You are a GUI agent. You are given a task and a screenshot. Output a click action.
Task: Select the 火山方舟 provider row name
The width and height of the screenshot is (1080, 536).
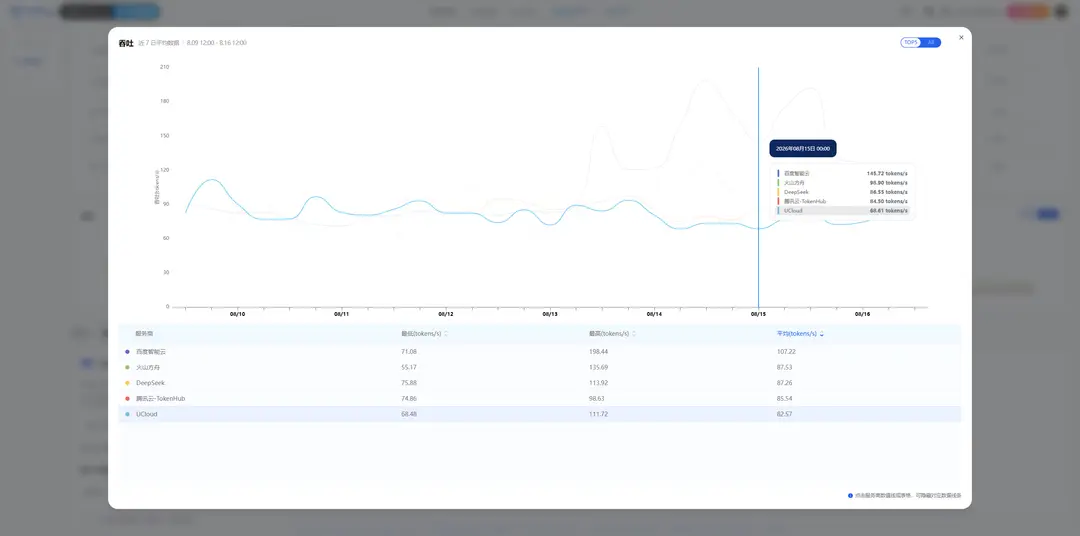coord(148,367)
